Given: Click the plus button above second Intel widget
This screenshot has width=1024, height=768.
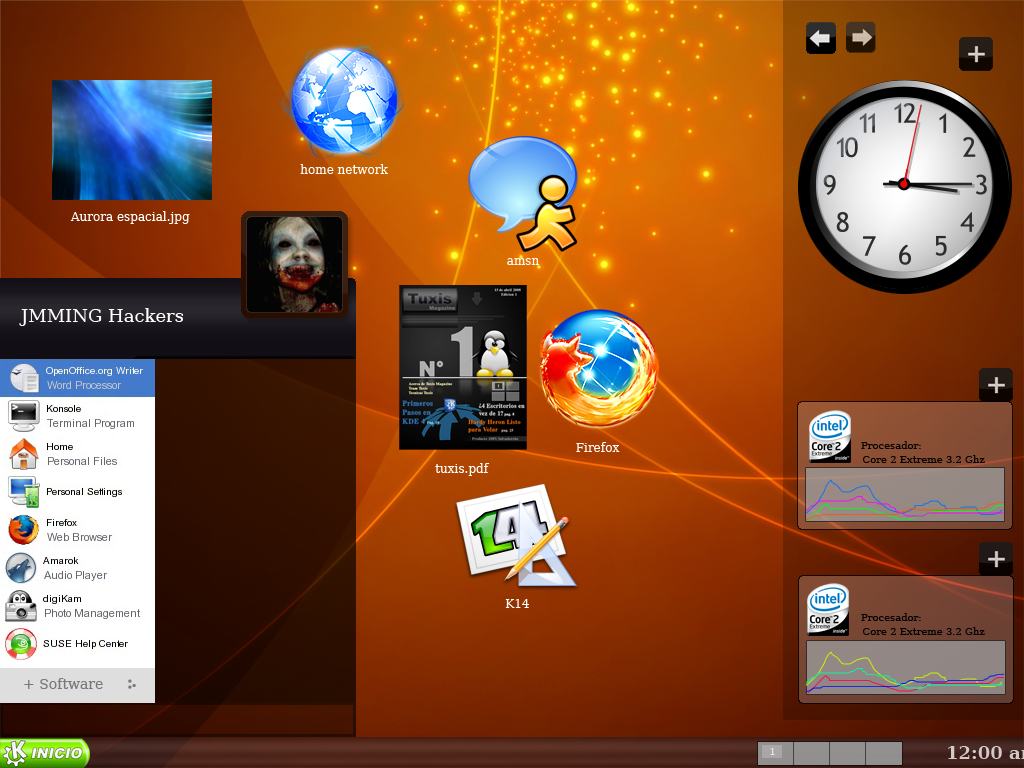Looking at the screenshot, I should pos(995,559).
